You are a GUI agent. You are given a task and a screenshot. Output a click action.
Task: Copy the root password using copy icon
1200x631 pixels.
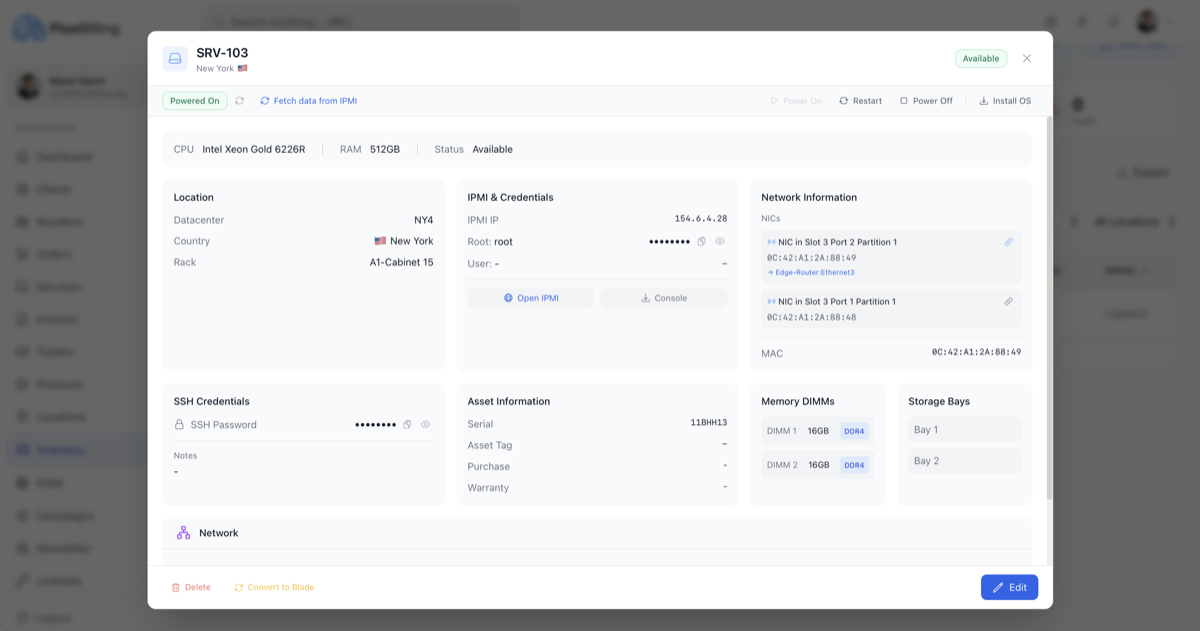703,241
